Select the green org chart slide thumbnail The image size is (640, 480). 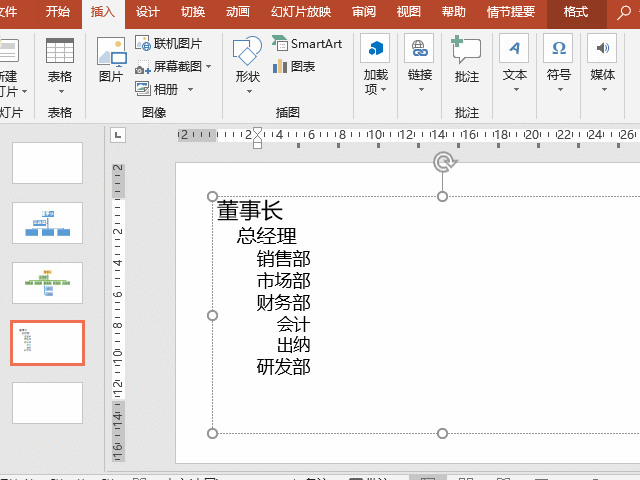point(47,283)
